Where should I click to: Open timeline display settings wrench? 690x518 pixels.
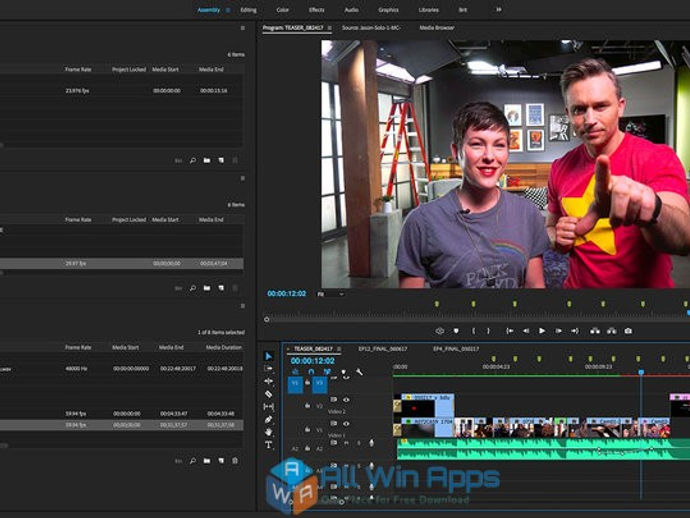(360, 372)
